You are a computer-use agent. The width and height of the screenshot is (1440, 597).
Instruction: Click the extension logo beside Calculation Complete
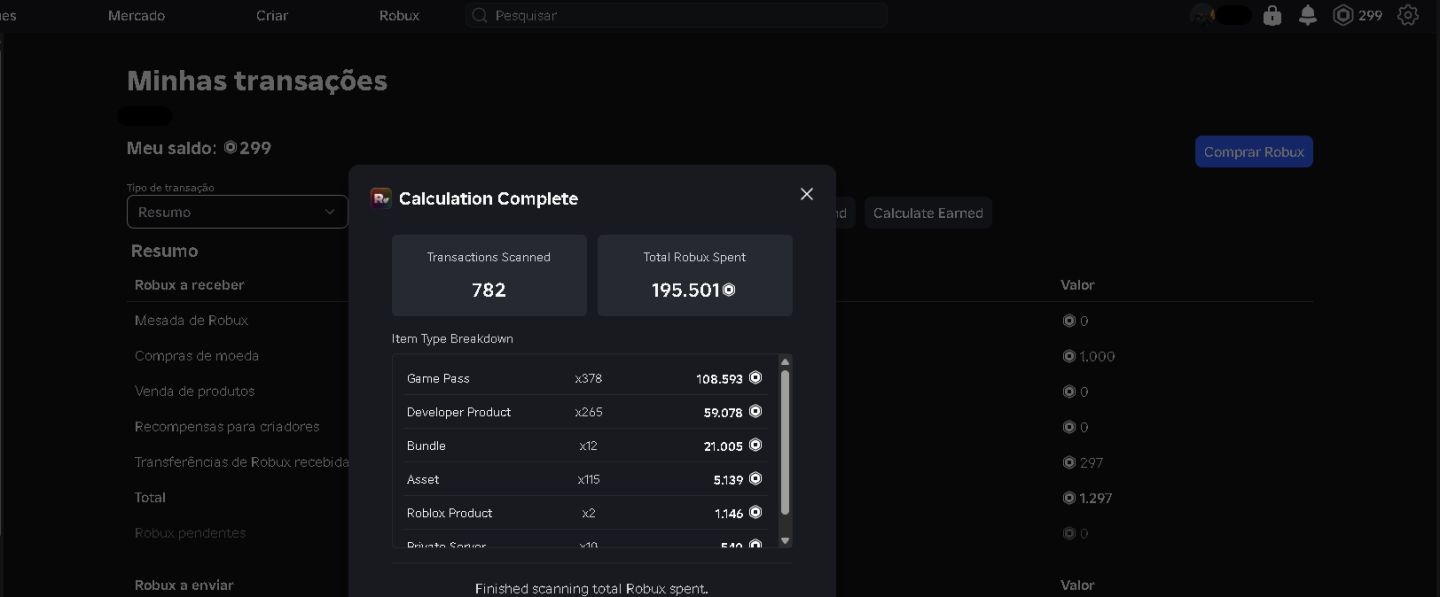380,198
